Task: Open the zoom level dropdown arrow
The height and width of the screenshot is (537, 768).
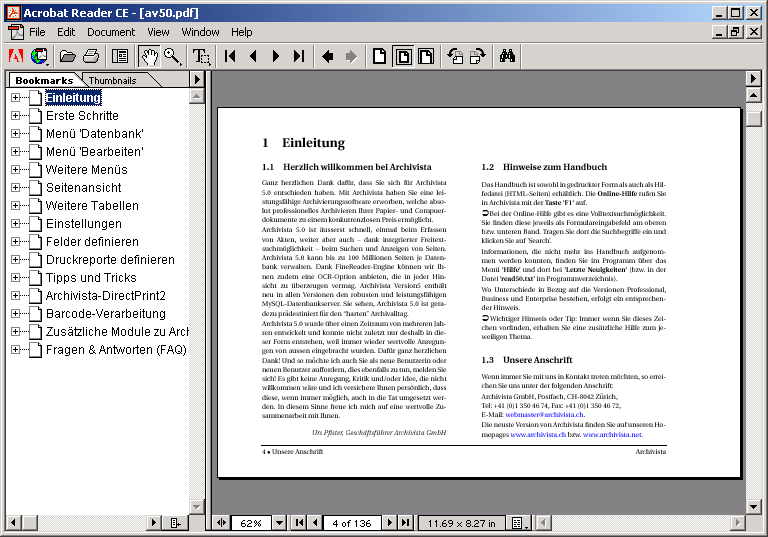Action: point(279,523)
